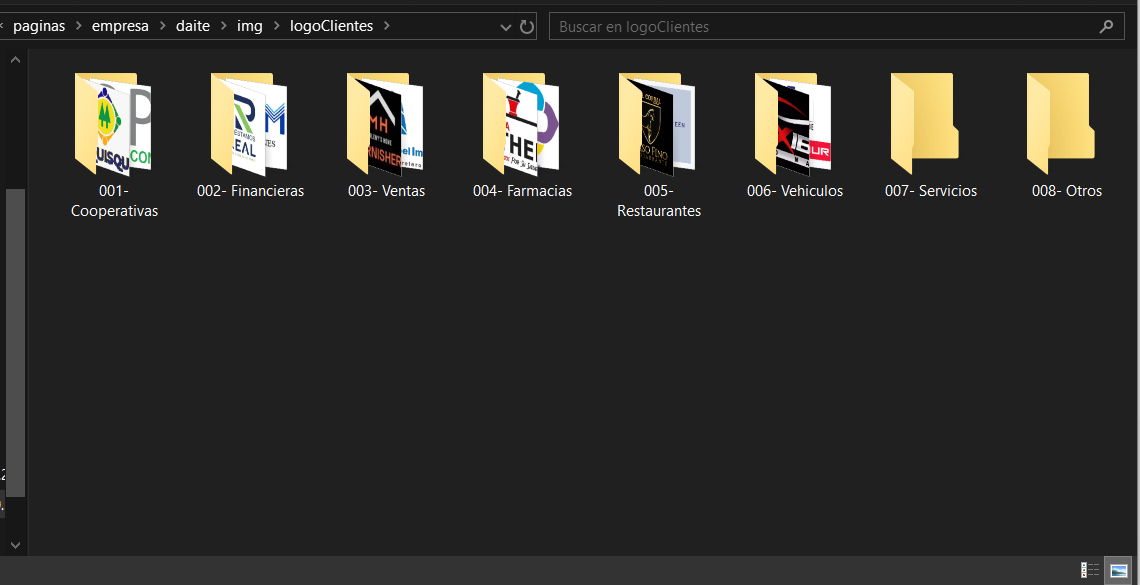Expand the chevron after img in the address bar
The image size is (1140, 585).
[x=276, y=26]
